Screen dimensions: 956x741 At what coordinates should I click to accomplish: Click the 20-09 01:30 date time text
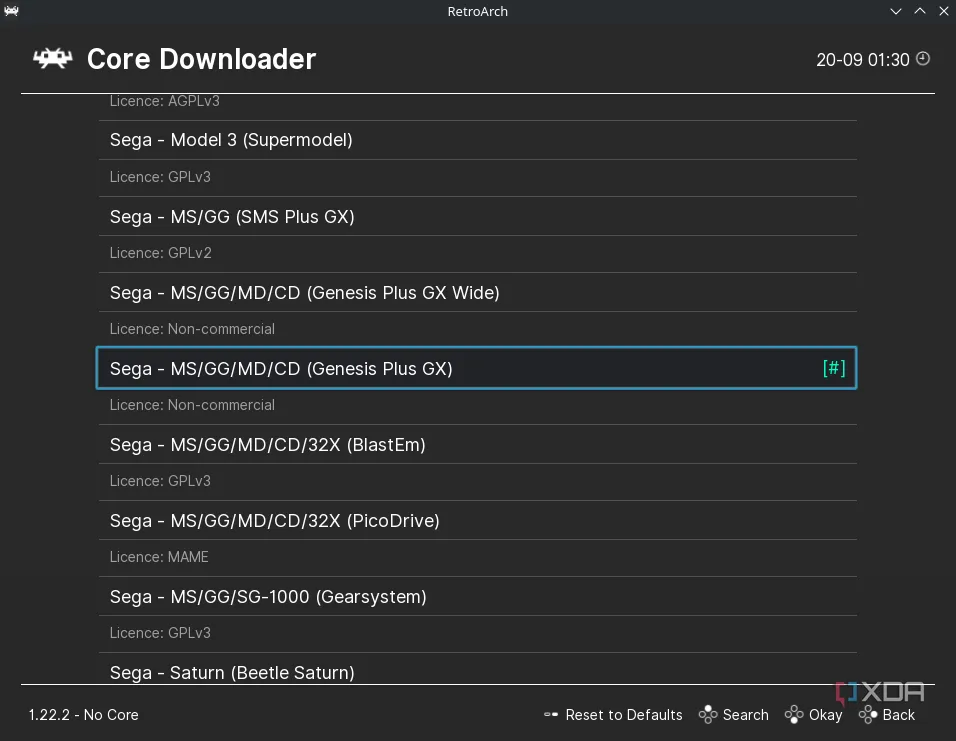(x=863, y=60)
